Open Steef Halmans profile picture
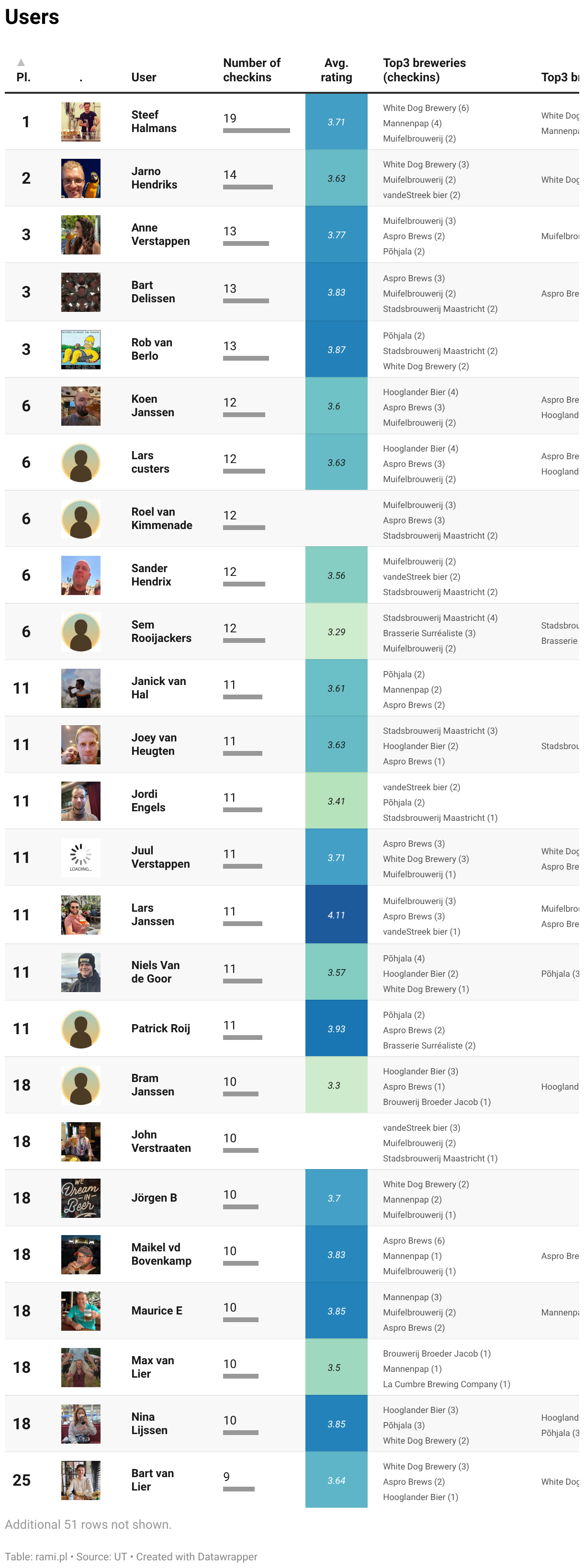Image resolution: width=584 pixels, height=1568 pixels. (80, 122)
